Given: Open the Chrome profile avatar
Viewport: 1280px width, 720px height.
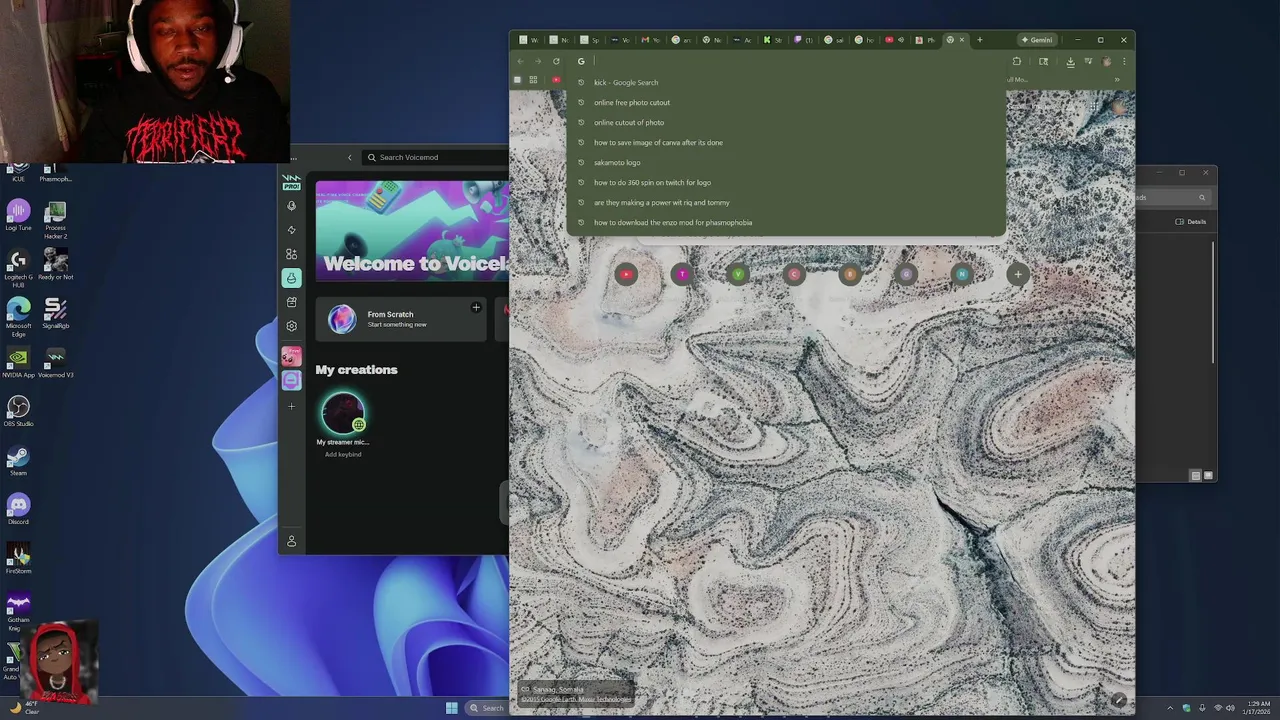Looking at the screenshot, I should pos(1106,61).
